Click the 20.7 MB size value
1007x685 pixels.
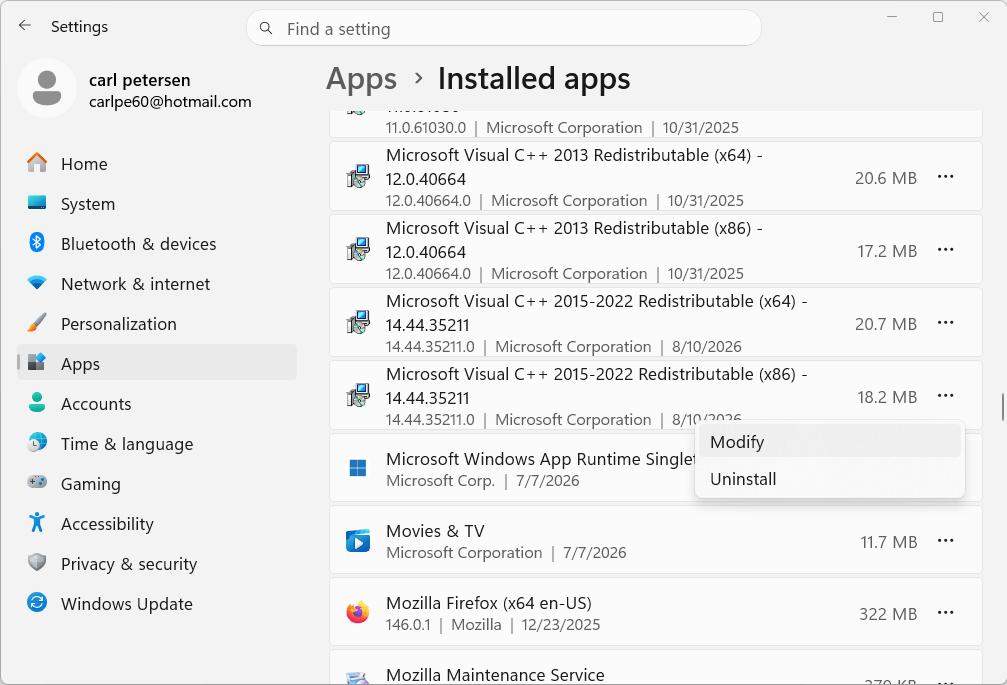tap(886, 324)
